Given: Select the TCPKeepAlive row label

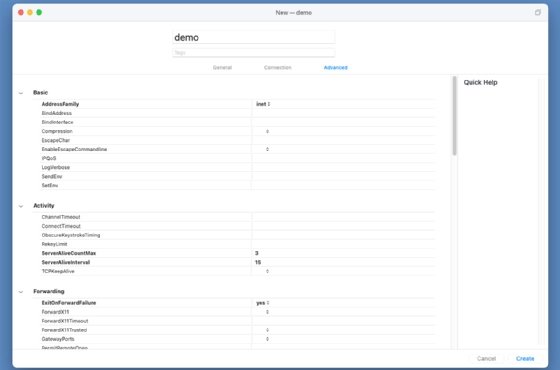Looking at the screenshot, I should tap(58, 271).
